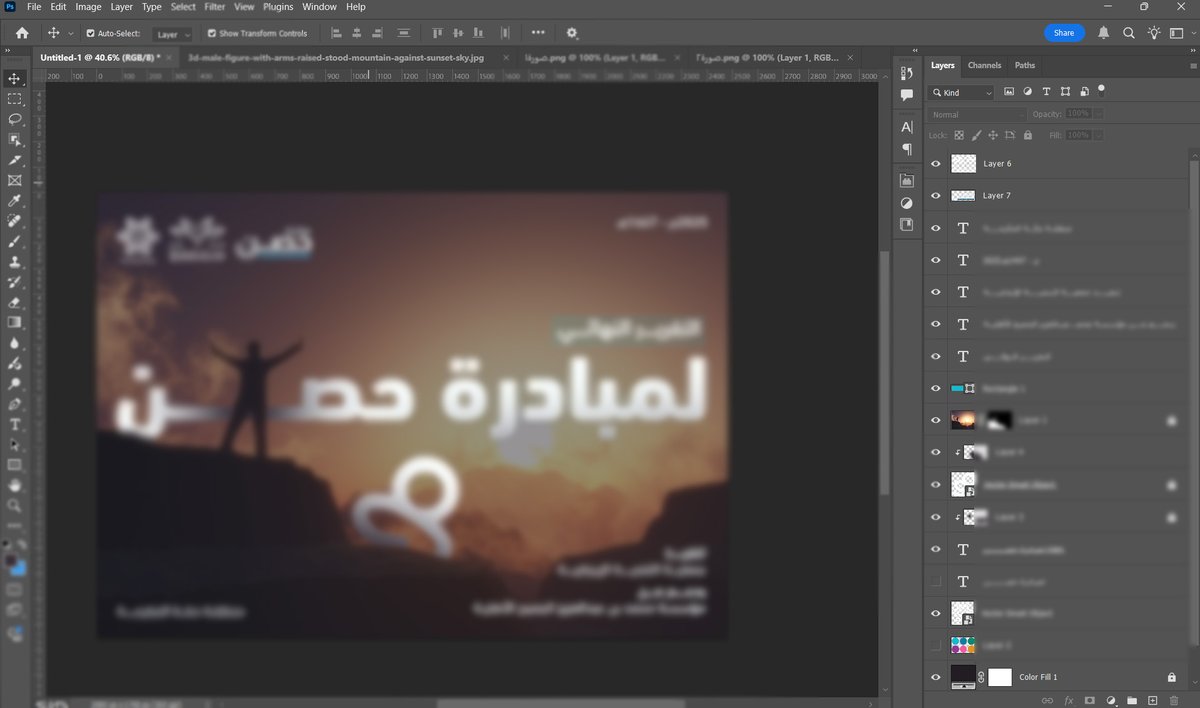This screenshot has height=708, width=1200.
Task: Switch to the Channels tab
Action: pos(984,64)
